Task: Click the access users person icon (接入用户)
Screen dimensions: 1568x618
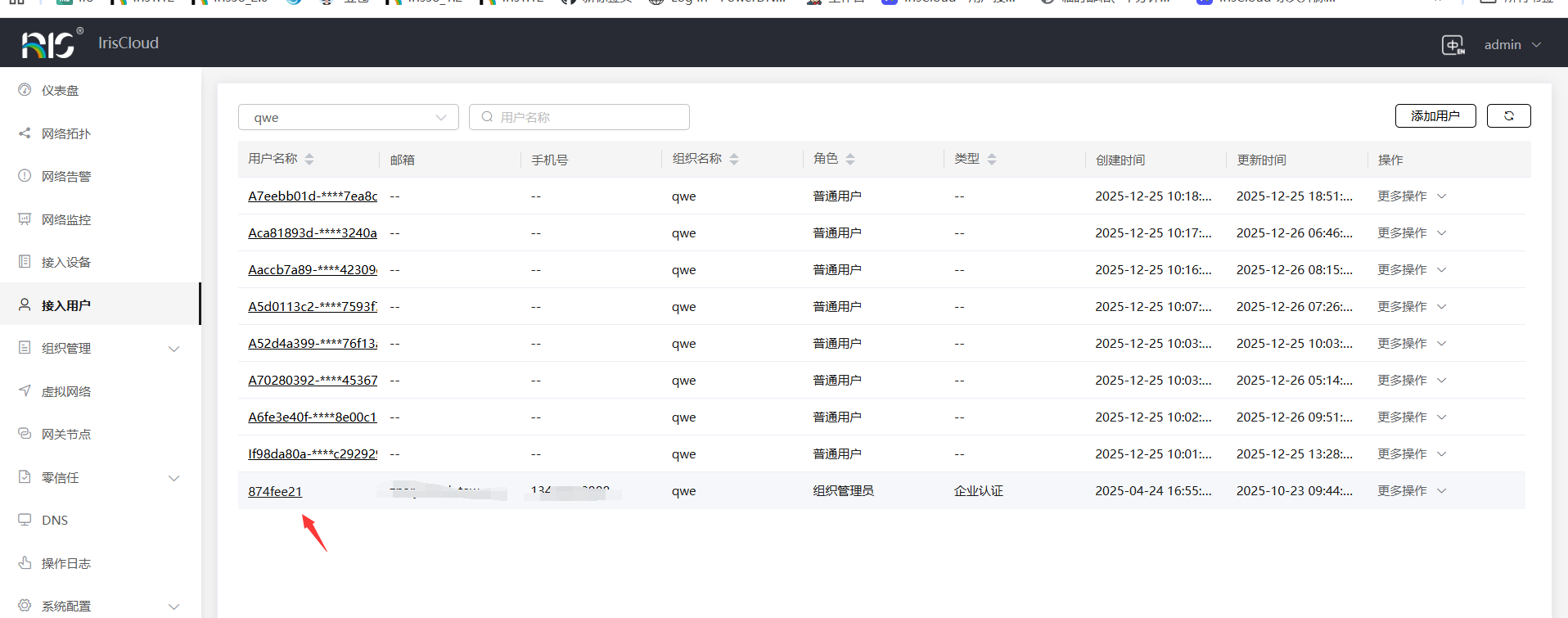Action: [25, 304]
